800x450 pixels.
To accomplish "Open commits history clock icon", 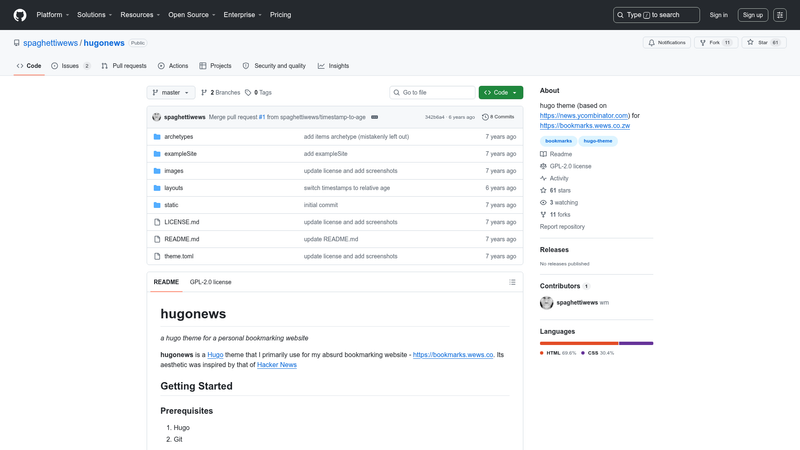I will click(x=485, y=117).
